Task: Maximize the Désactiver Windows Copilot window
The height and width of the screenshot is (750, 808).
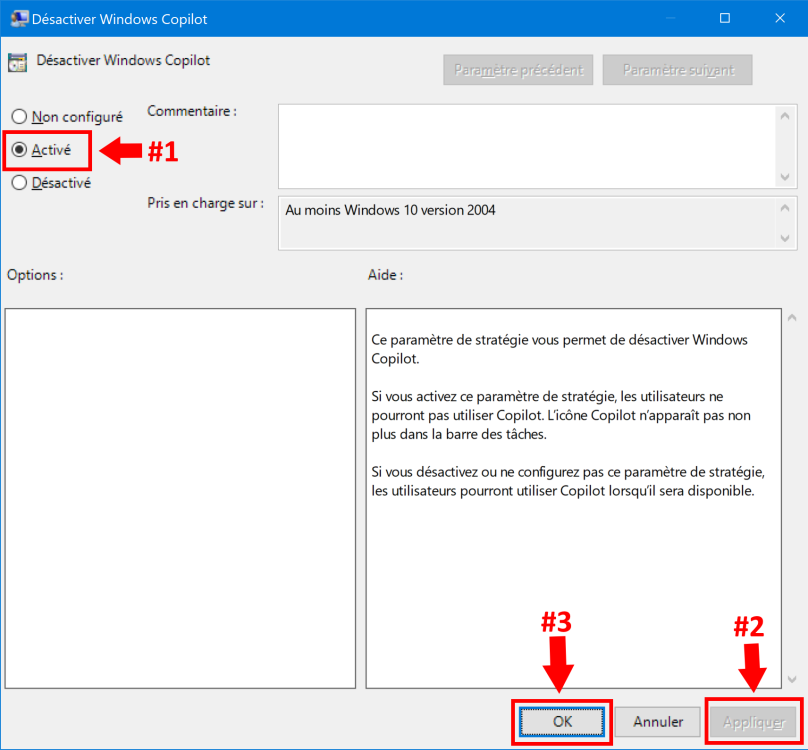Action: [725, 19]
